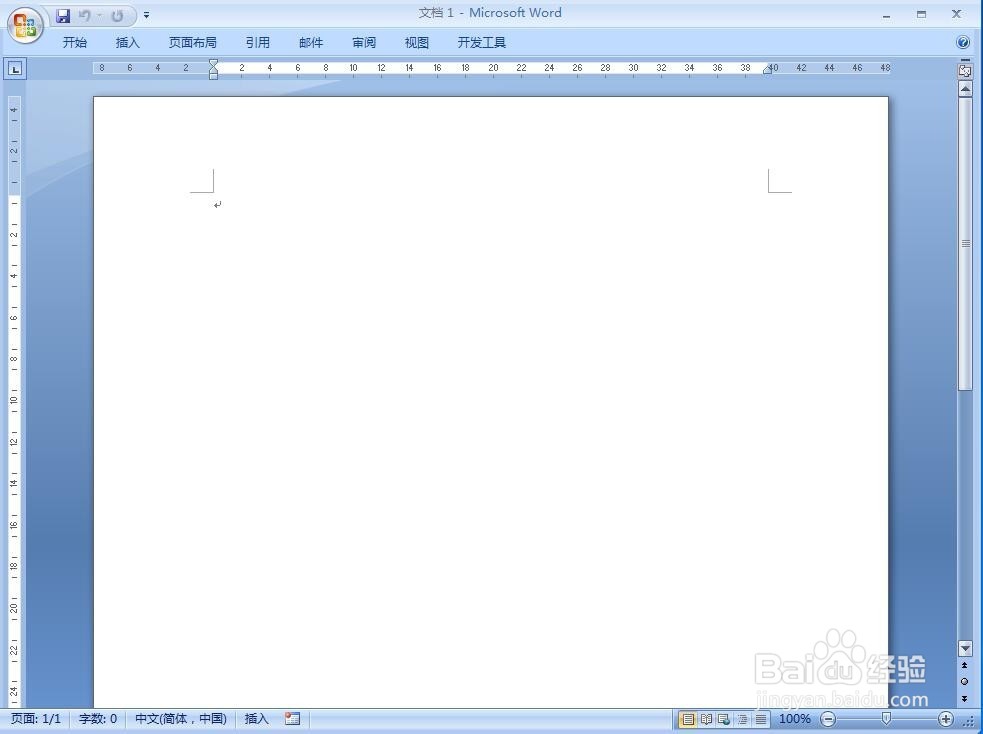
Task: Click the zoom slider handle
Action: pos(886,718)
